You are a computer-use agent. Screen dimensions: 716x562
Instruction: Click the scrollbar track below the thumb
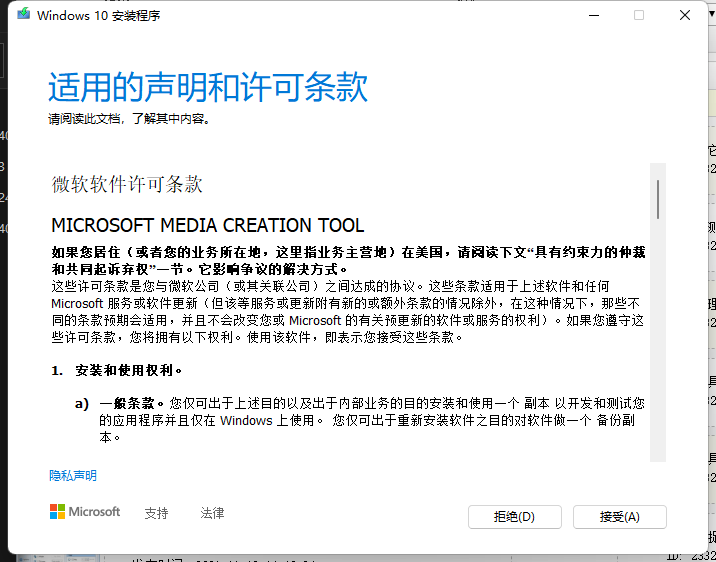pyautogui.click(x=657, y=350)
